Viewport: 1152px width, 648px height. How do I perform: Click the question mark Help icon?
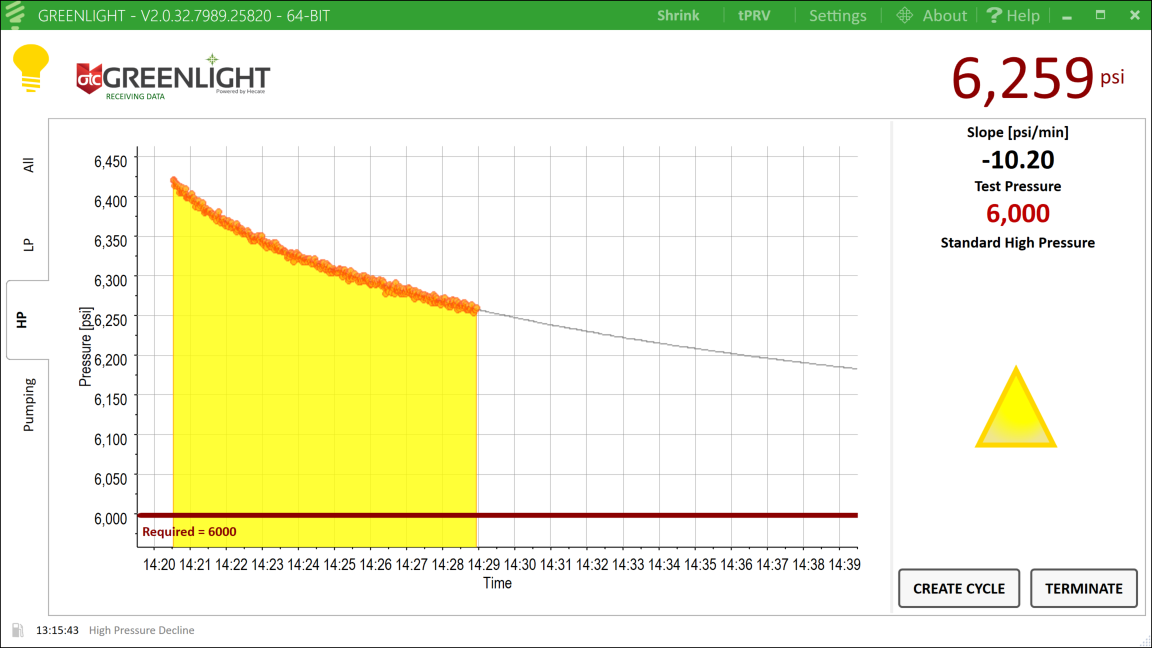point(994,15)
